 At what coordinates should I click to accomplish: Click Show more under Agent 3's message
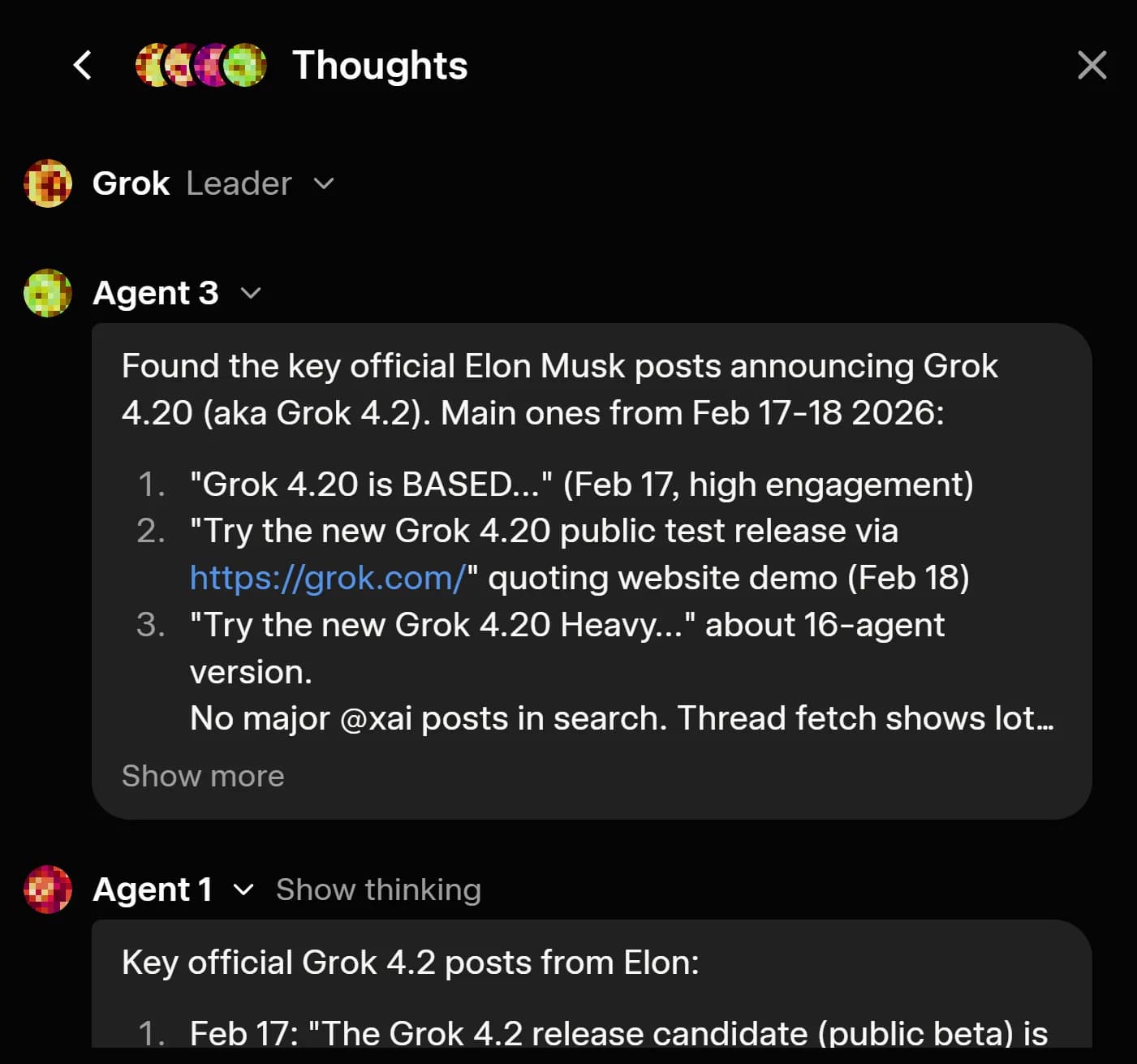(x=202, y=776)
